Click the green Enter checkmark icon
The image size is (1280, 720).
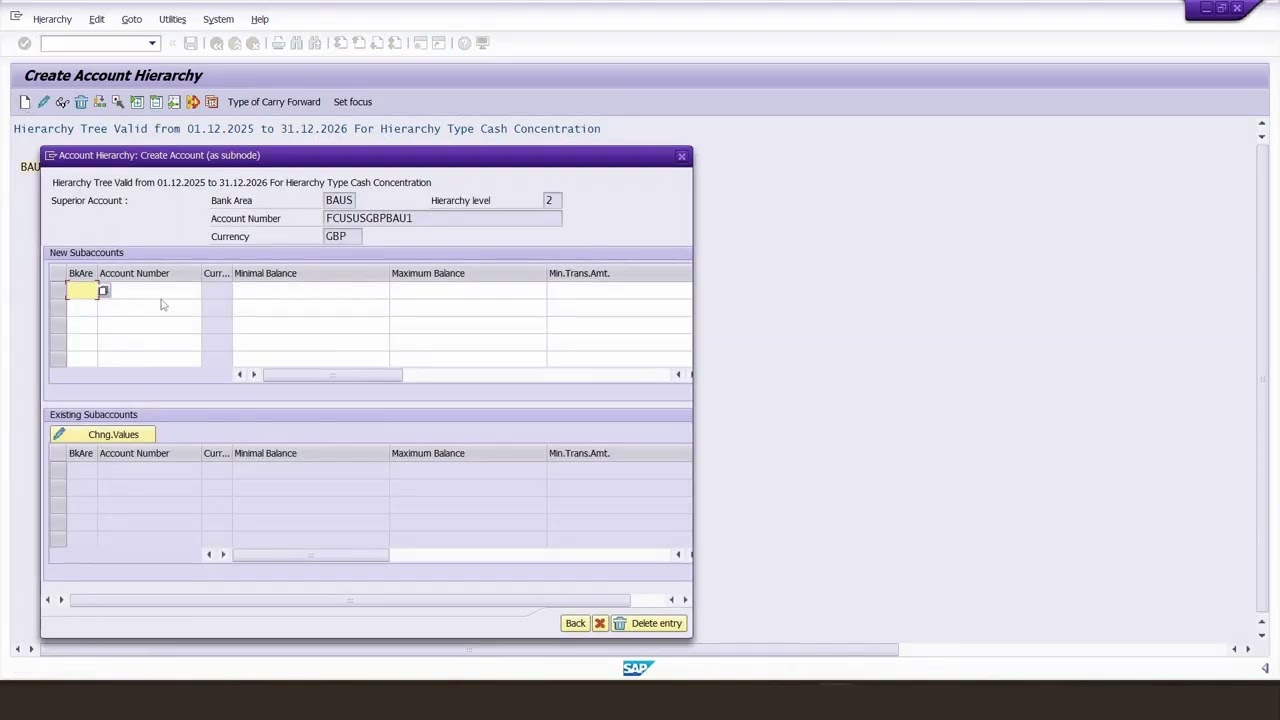[24, 43]
